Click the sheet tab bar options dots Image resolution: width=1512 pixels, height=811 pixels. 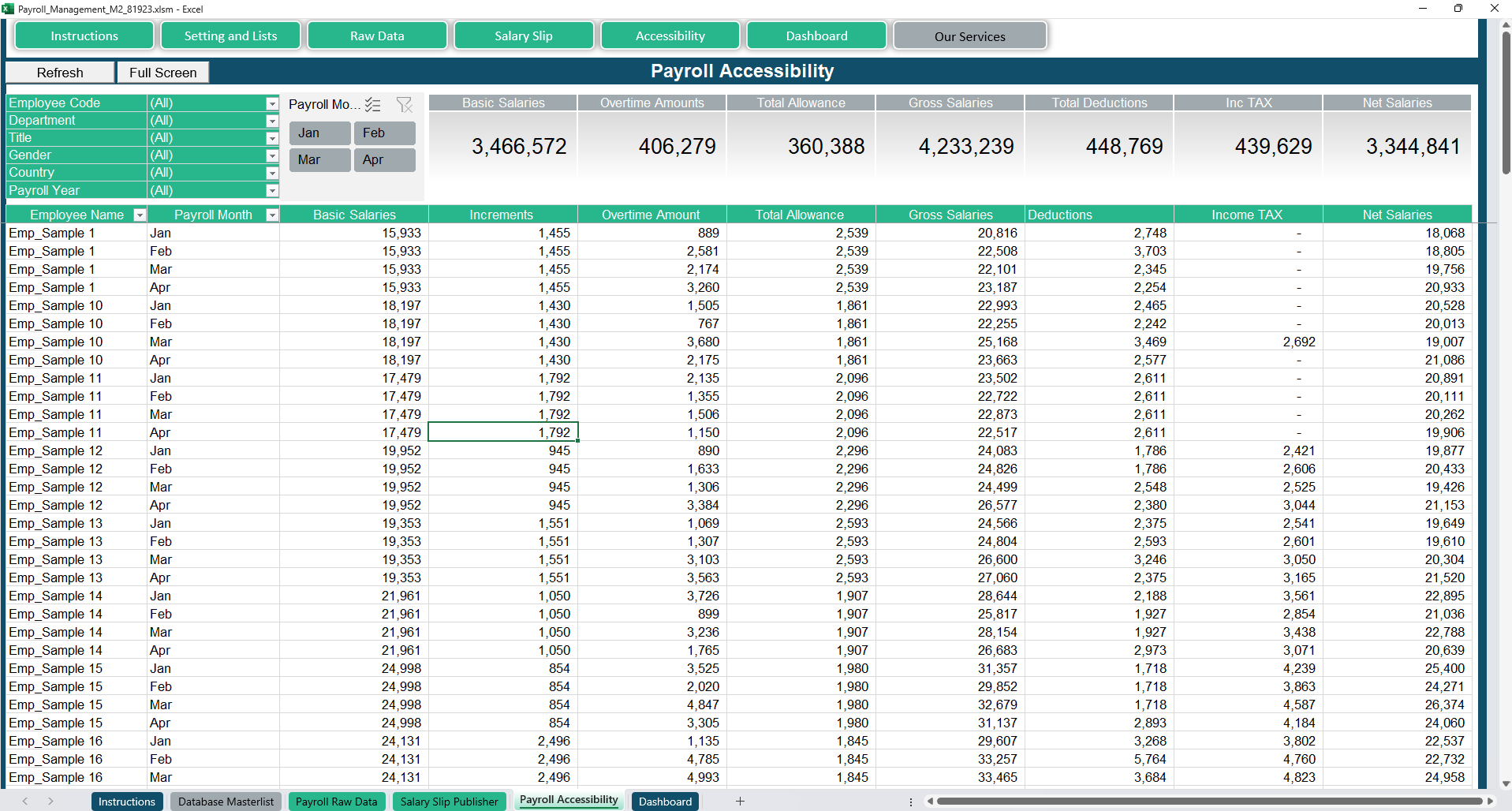click(x=911, y=802)
